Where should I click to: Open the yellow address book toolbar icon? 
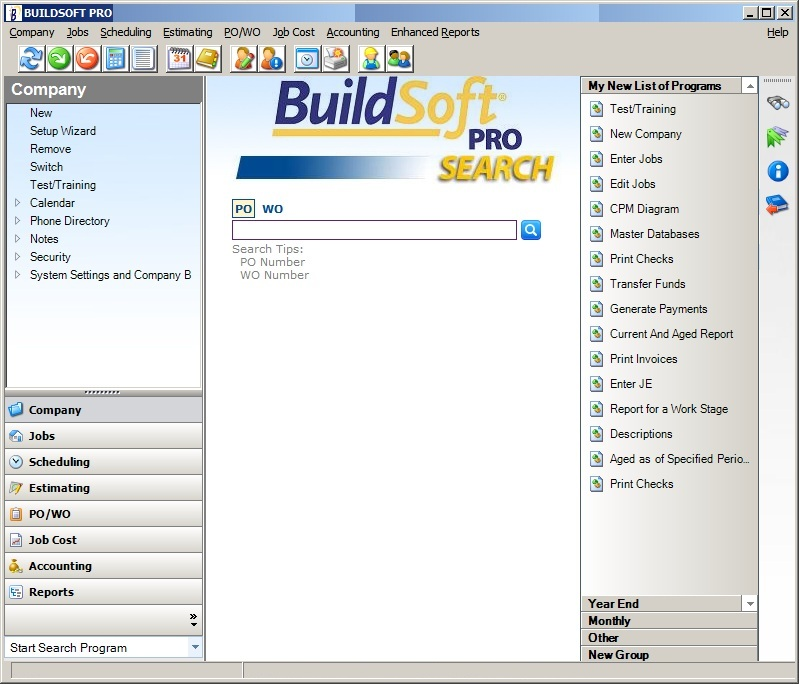coord(207,59)
